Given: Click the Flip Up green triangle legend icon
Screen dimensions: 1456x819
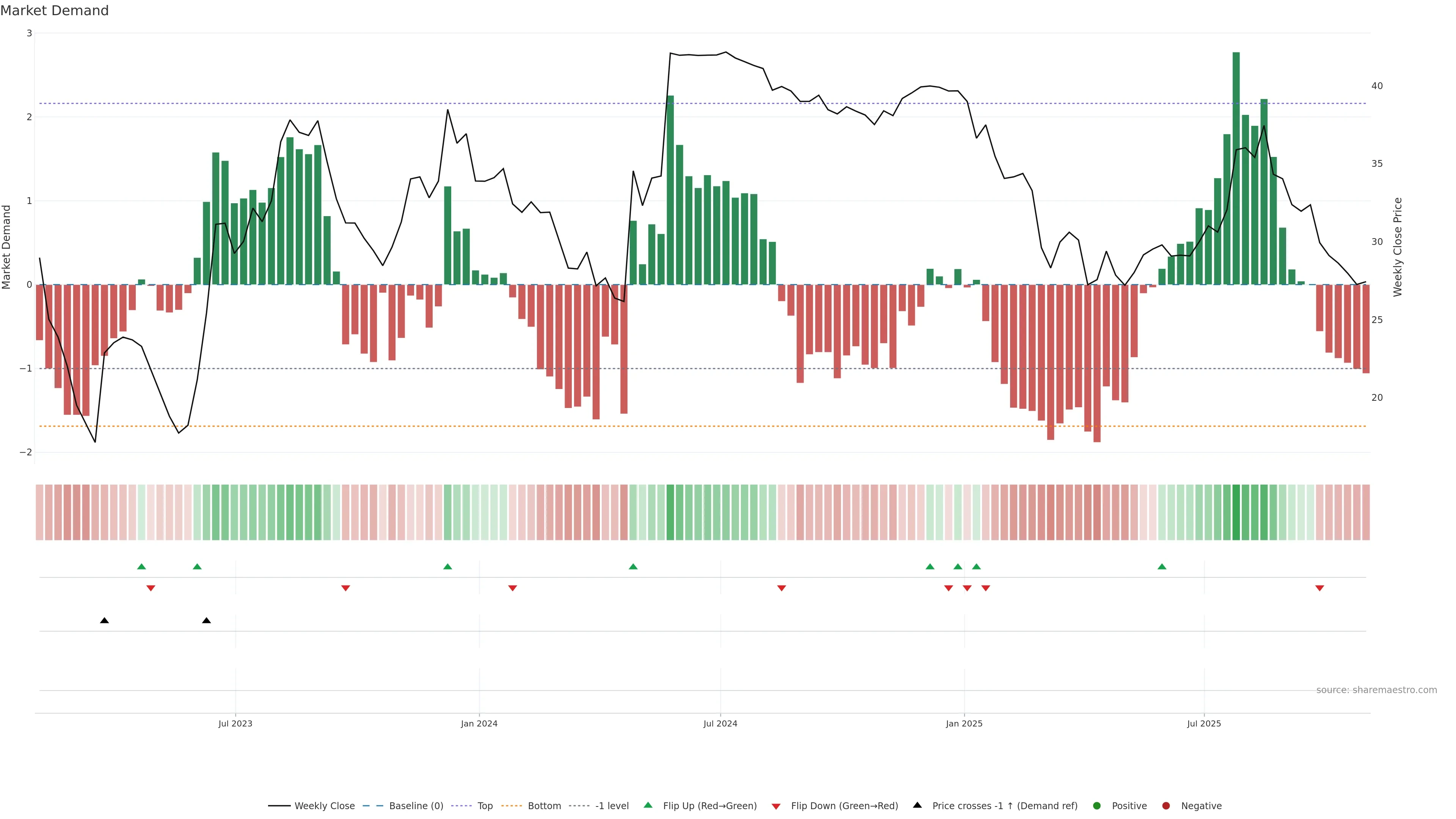Looking at the screenshot, I should tap(648, 805).
